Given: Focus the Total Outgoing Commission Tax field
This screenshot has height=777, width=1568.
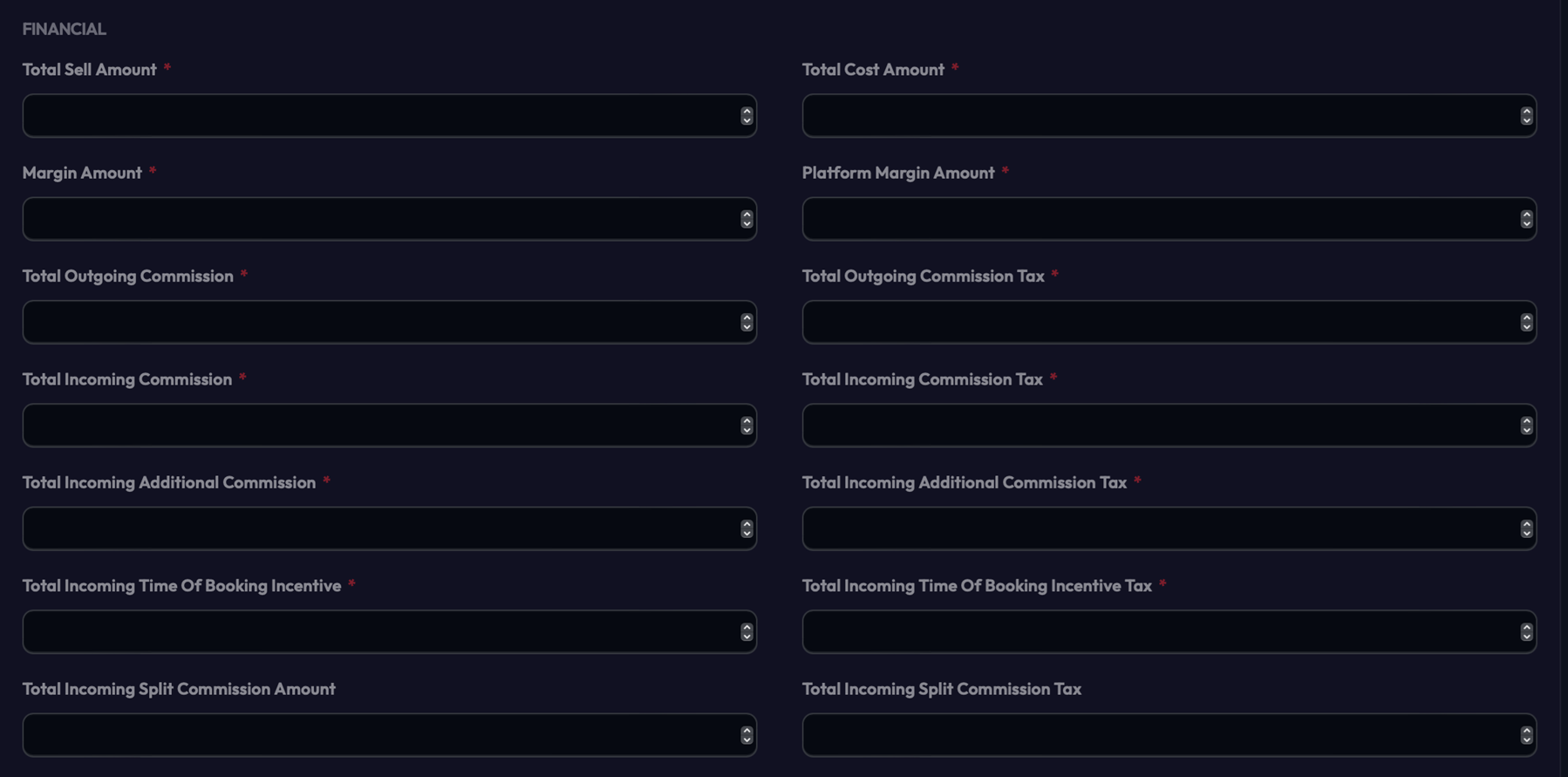Looking at the screenshot, I should click(x=1160, y=323).
